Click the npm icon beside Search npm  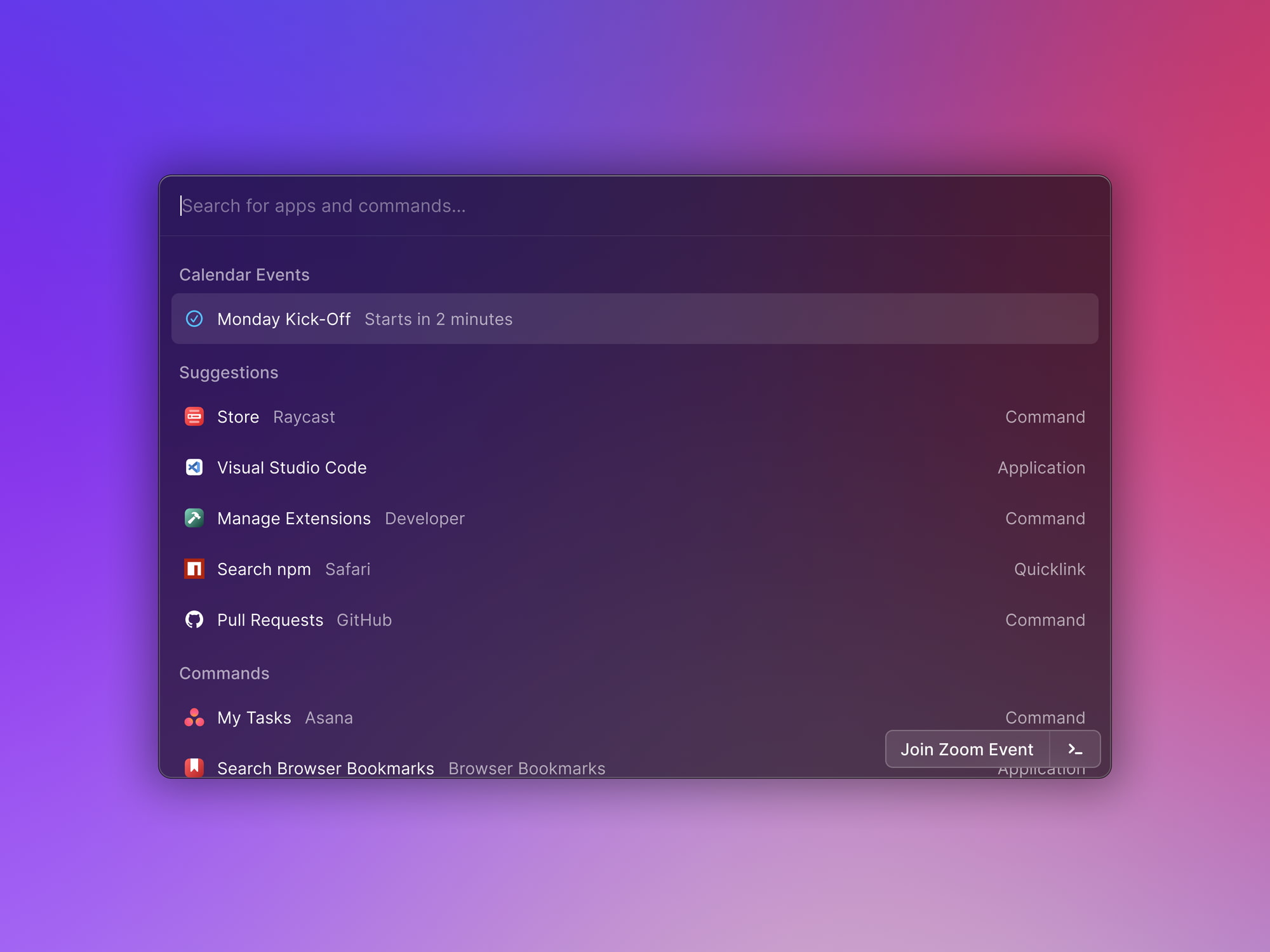[194, 569]
